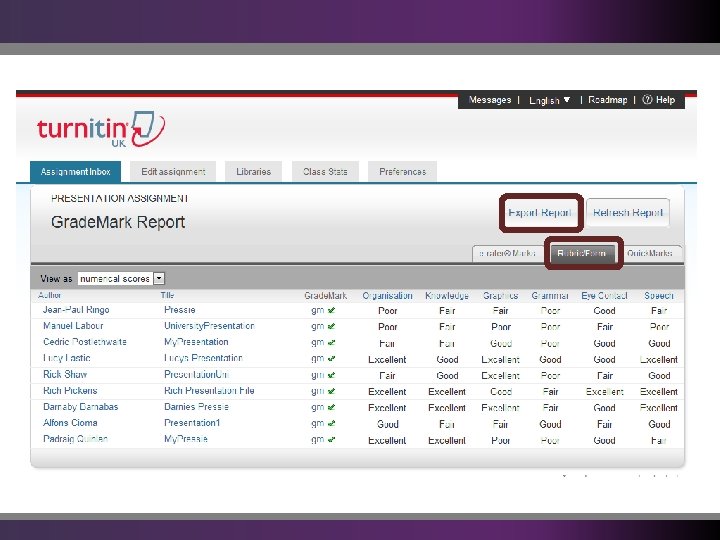Click the Turnitin UK logo
The image size is (720, 540).
(101, 129)
